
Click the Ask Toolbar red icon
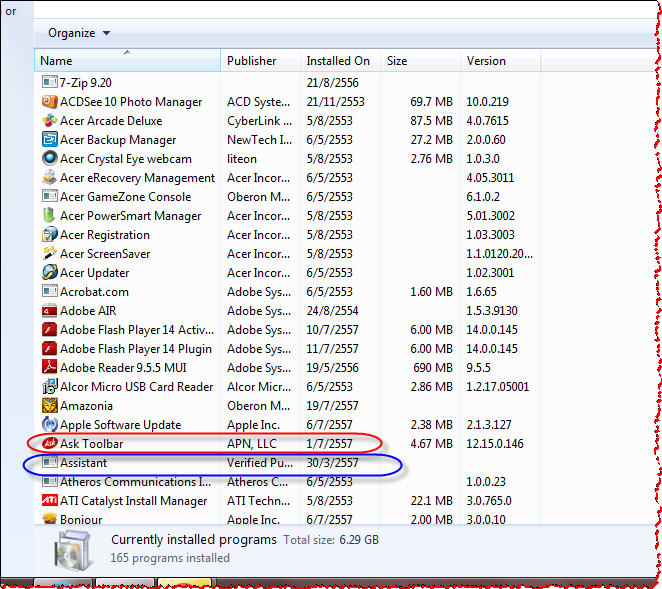point(49,443)
